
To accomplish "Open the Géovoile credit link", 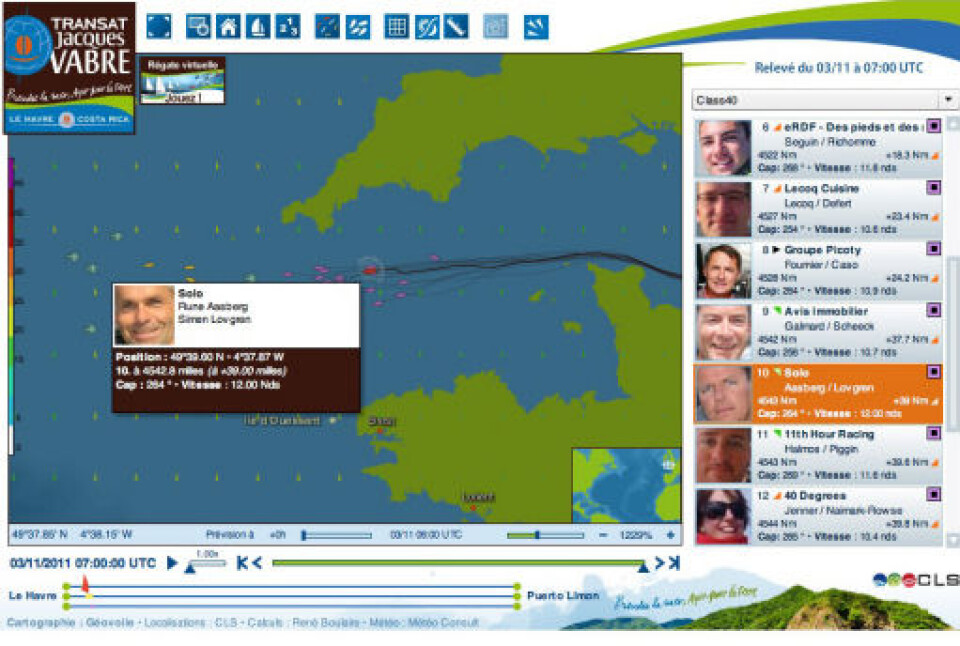I will click(x=110, y=622).
